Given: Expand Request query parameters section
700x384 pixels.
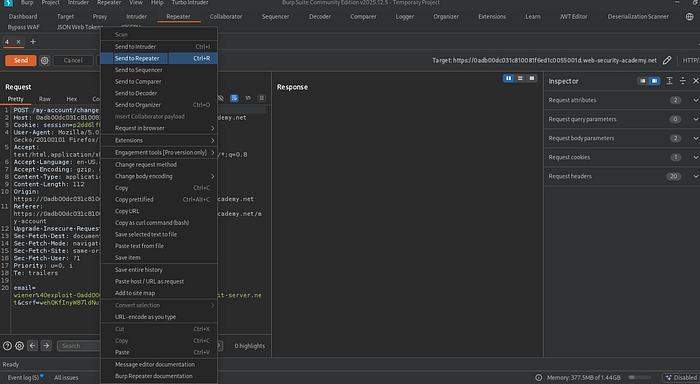Looking at the screenshot, I should (x=621, y=119).
